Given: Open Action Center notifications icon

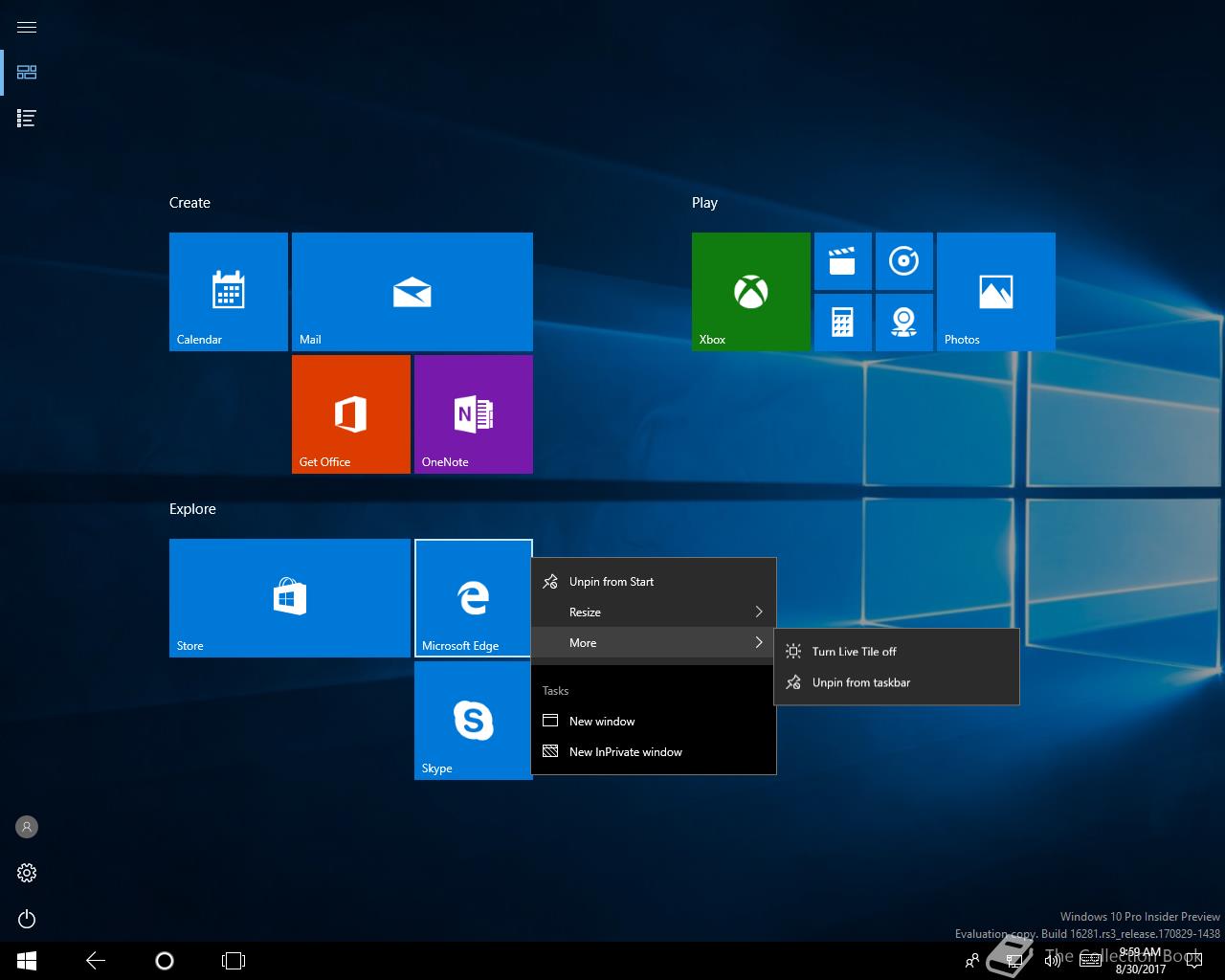Looking at the screenshot, I should (x=1192, y=960).
